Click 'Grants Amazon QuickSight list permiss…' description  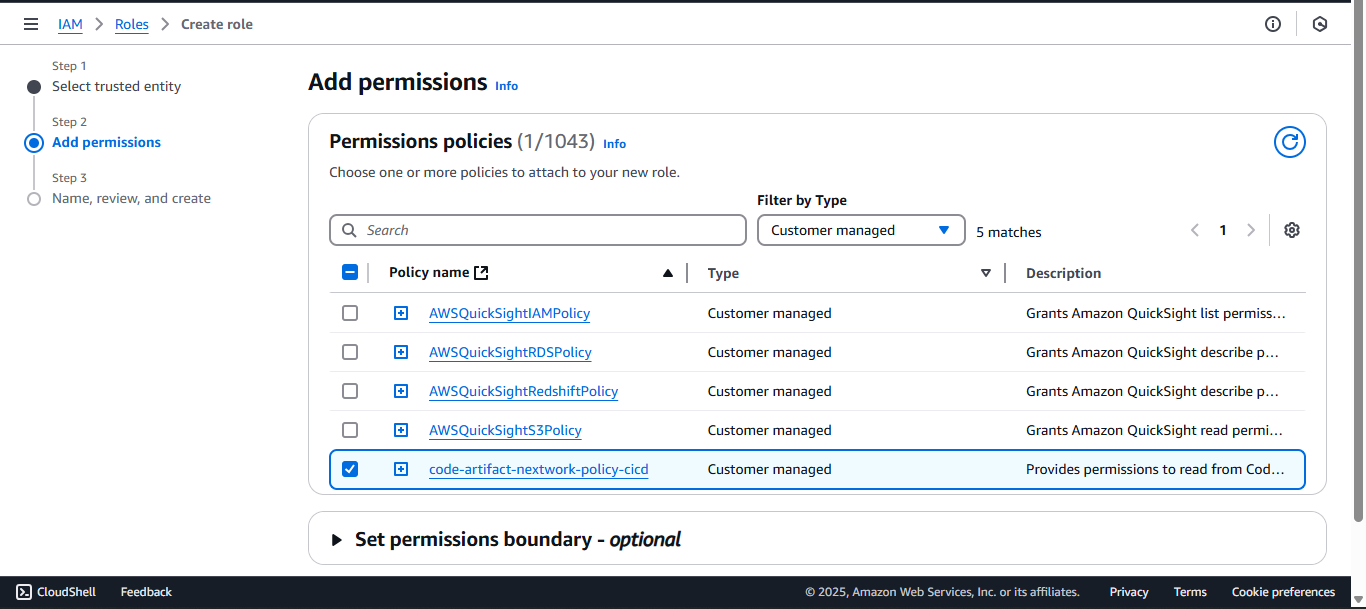[1156, 313]
